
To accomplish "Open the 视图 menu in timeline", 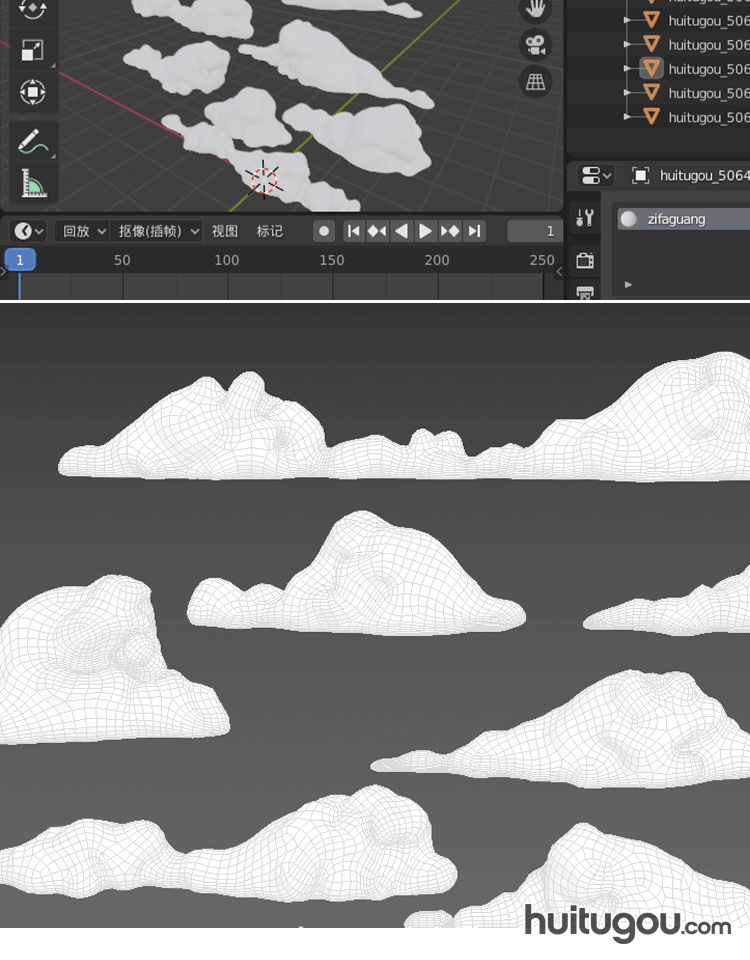I will click(x=225, y=231).
